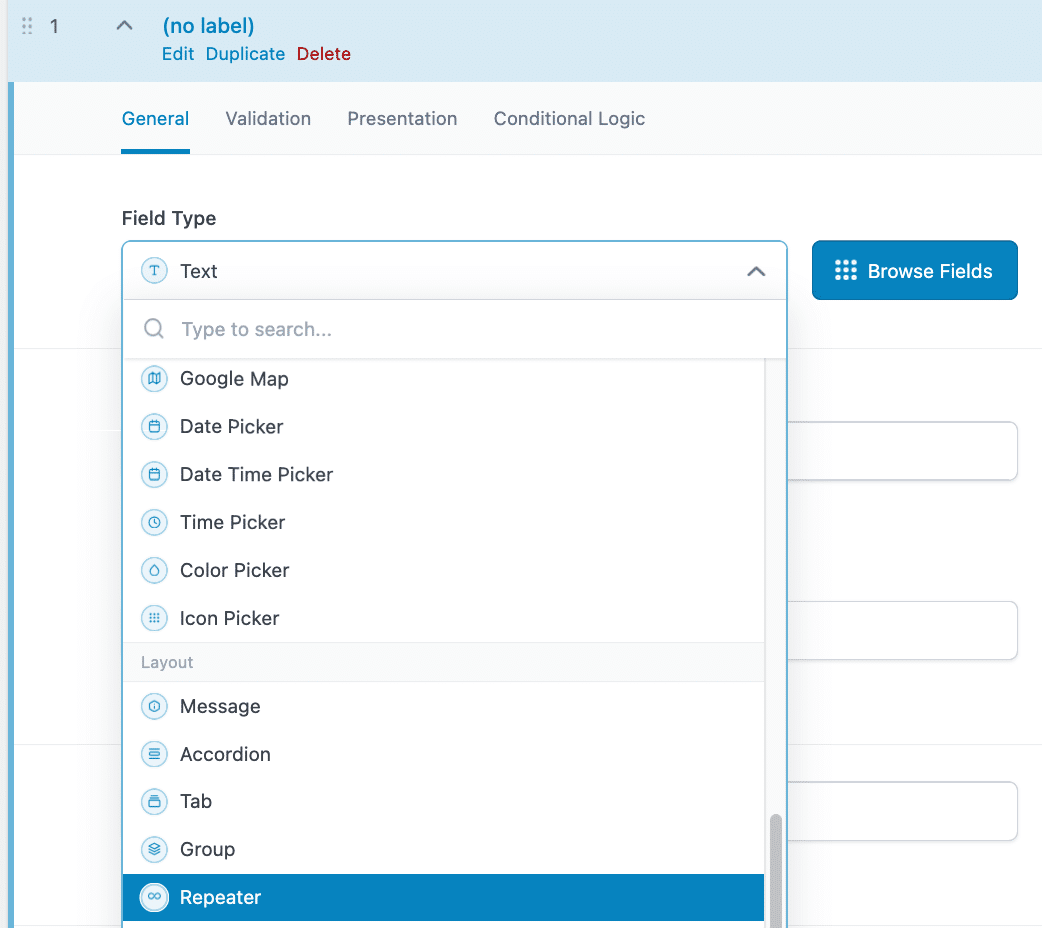Close the Field Type dropdown chevron

point(756,271)
